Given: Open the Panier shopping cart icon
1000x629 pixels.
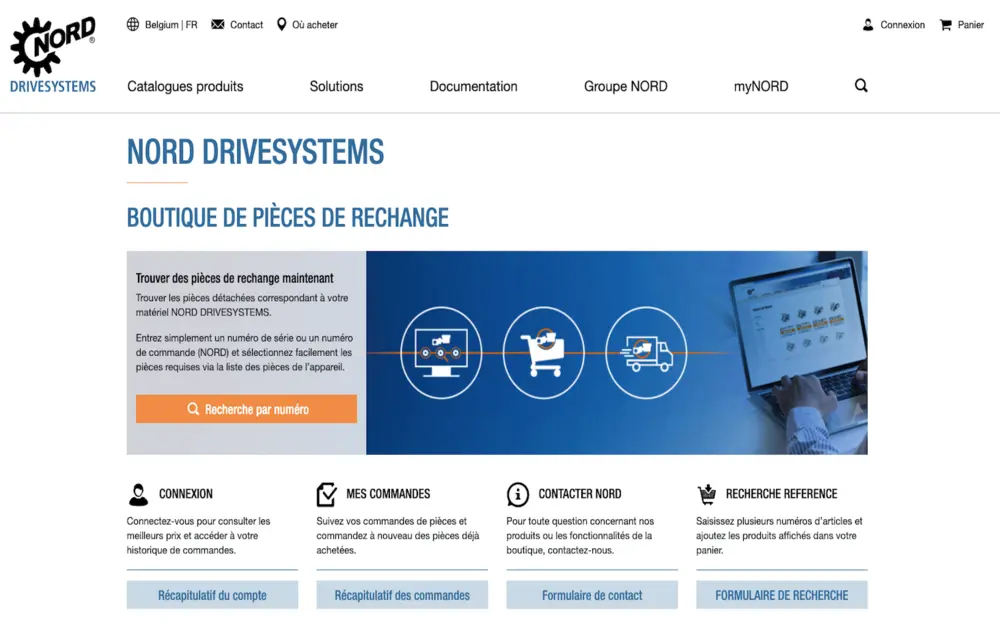Looking at the screenshot, I should (945, 25).
